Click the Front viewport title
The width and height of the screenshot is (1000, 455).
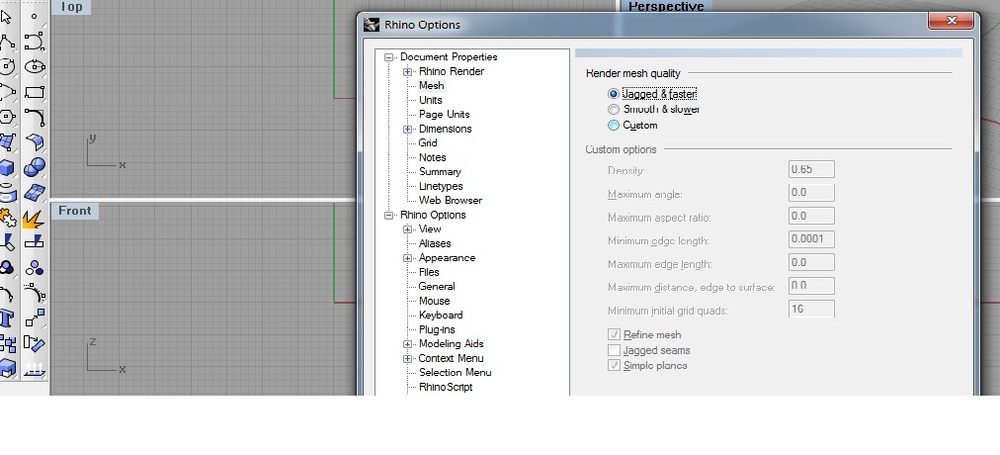pos(75,211)
